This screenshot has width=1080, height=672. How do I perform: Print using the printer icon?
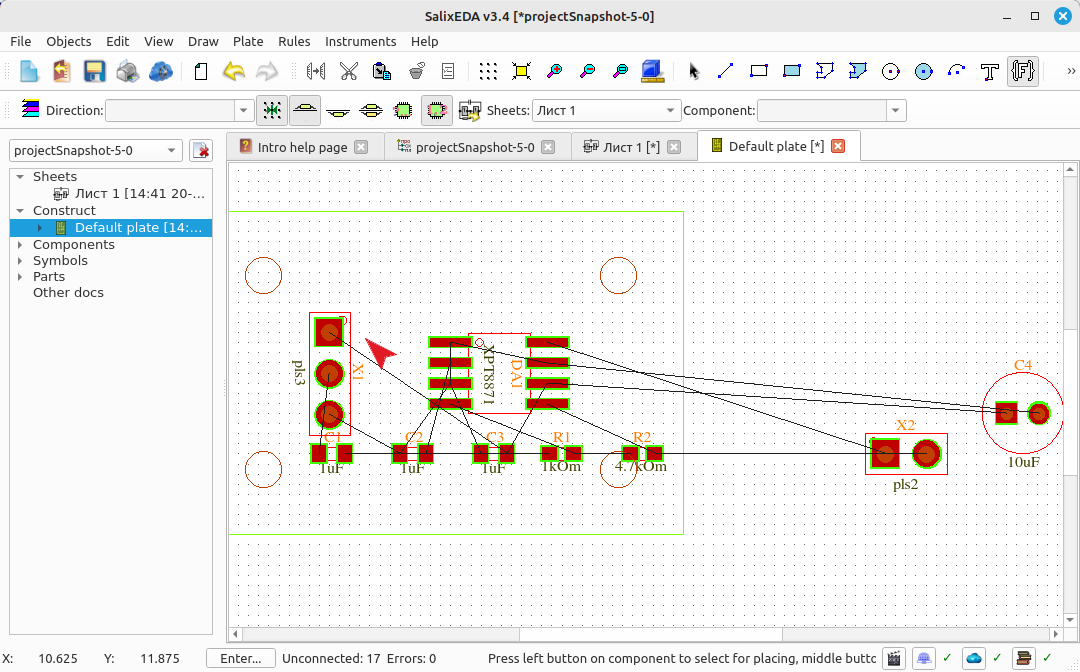click(127, 71)
